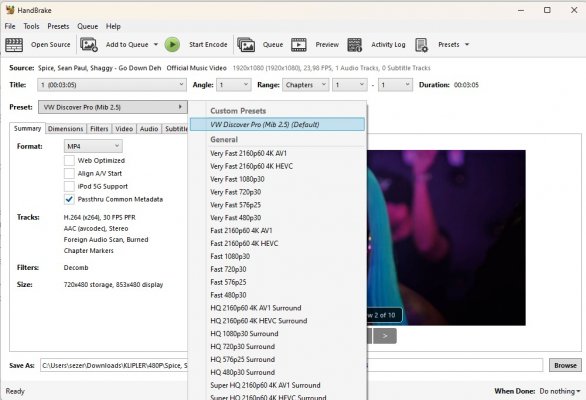Click the Activity Log label
The image size is (586, 400).
click(388, 44)
